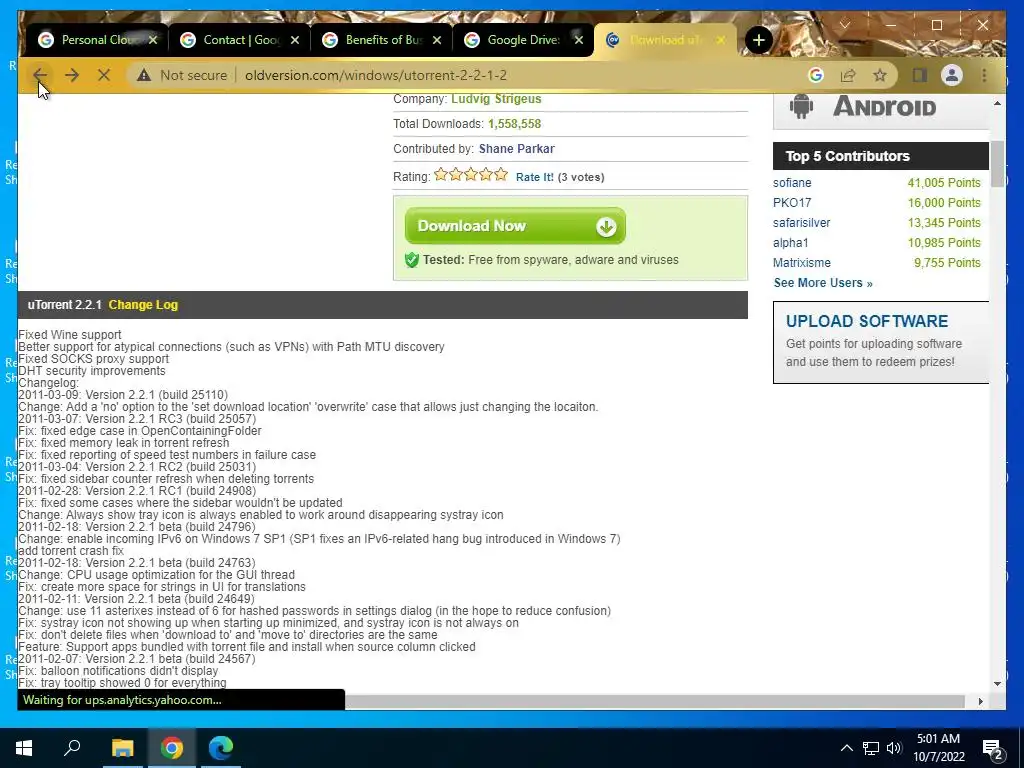
Task: Open contributor safarisilver profile
Action: 801,223
